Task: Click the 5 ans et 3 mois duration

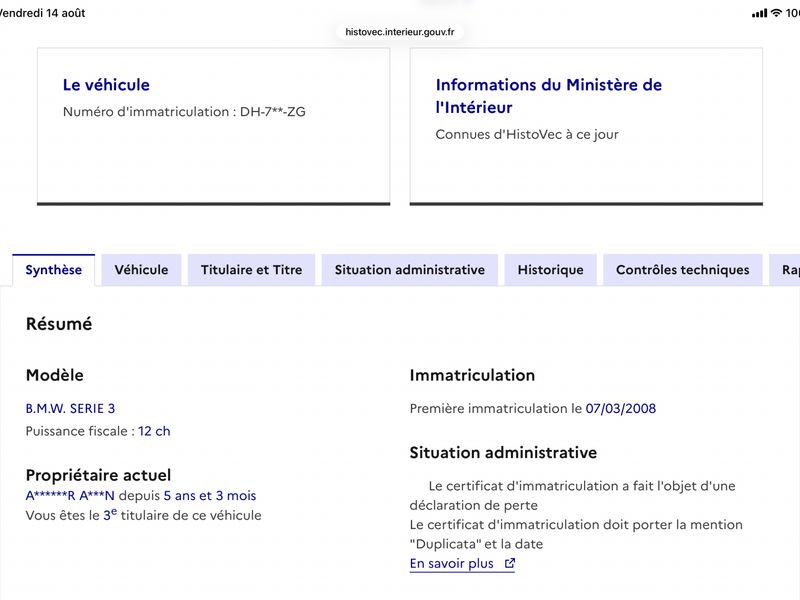Action: [x=210, y=495]
